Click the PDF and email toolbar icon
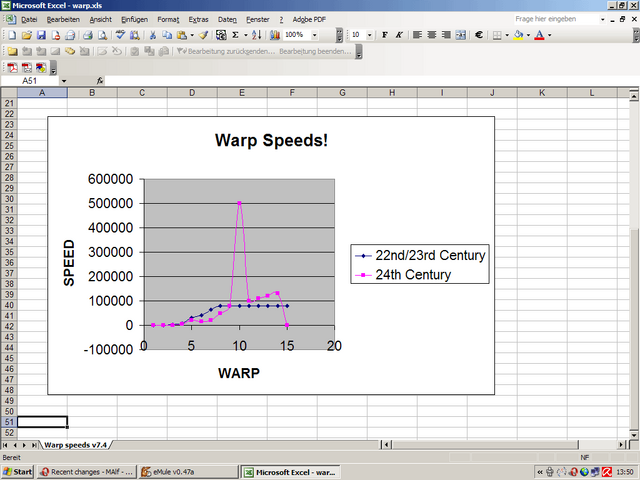640x480 pixels. coord(27,68)
